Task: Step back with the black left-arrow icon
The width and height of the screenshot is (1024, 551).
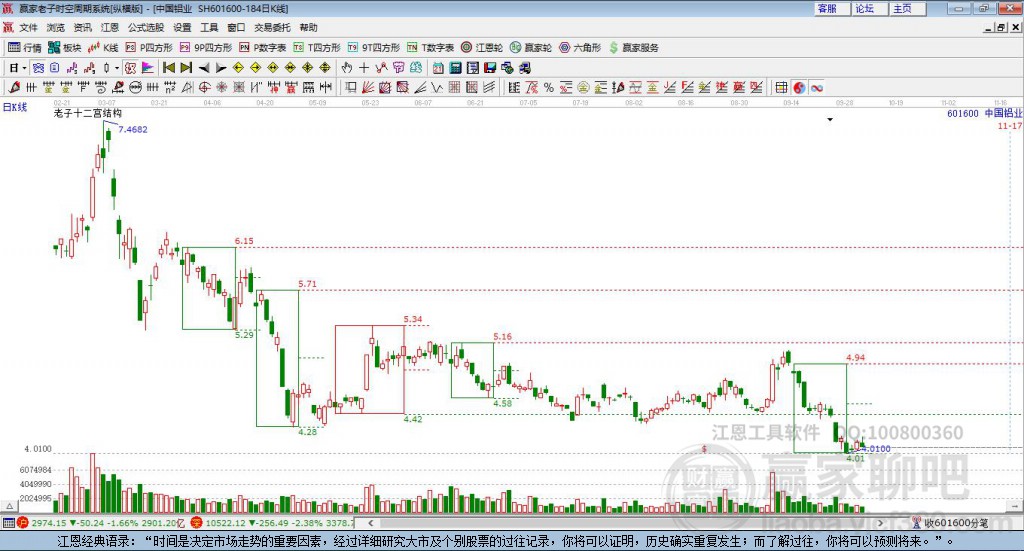Action: (x=204, y=68)
